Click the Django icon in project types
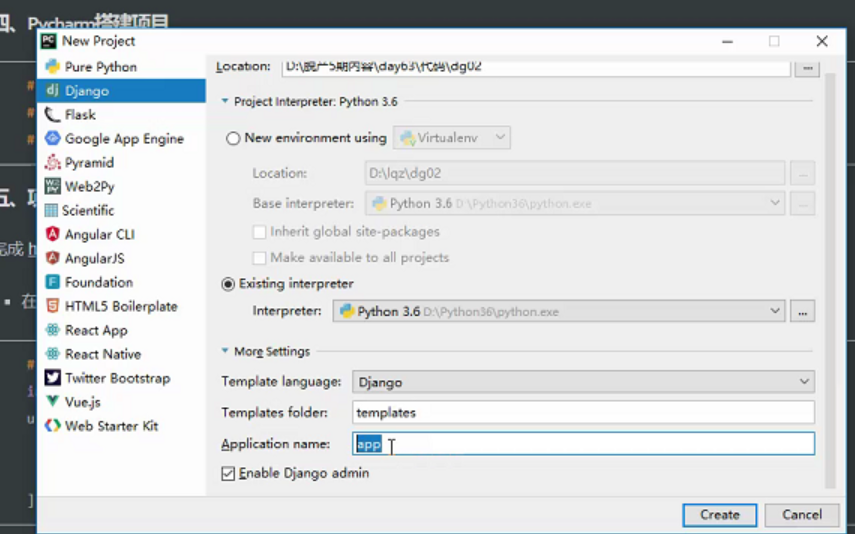This screenshot has width=855, height=534. pos(53,90)
